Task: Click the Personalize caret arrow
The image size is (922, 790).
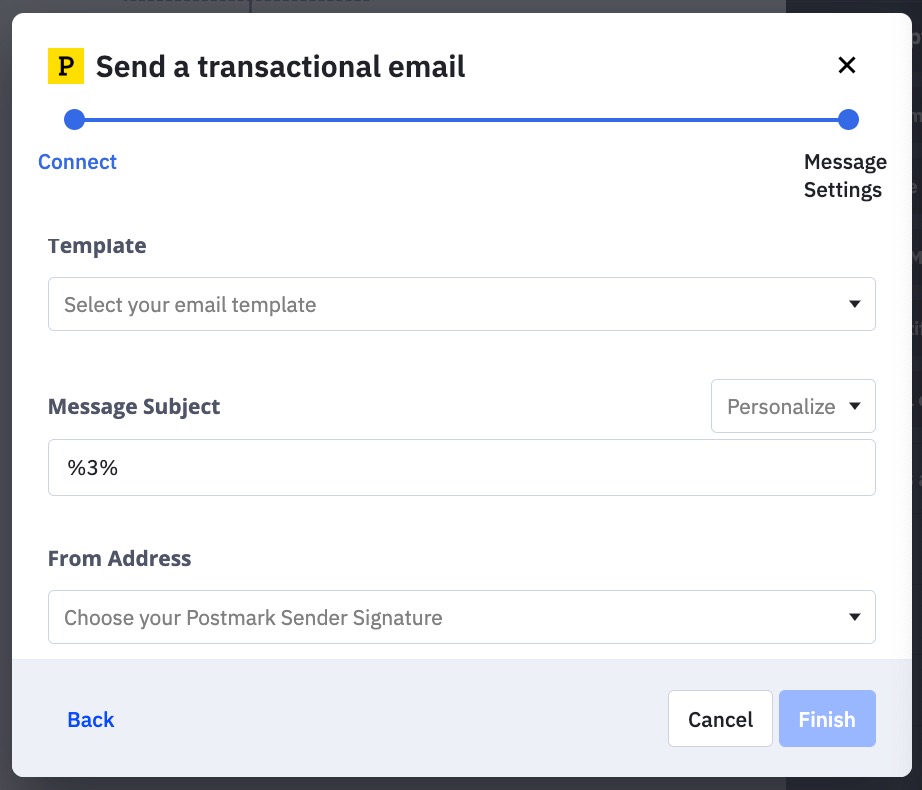Action: tap(854, 406)
